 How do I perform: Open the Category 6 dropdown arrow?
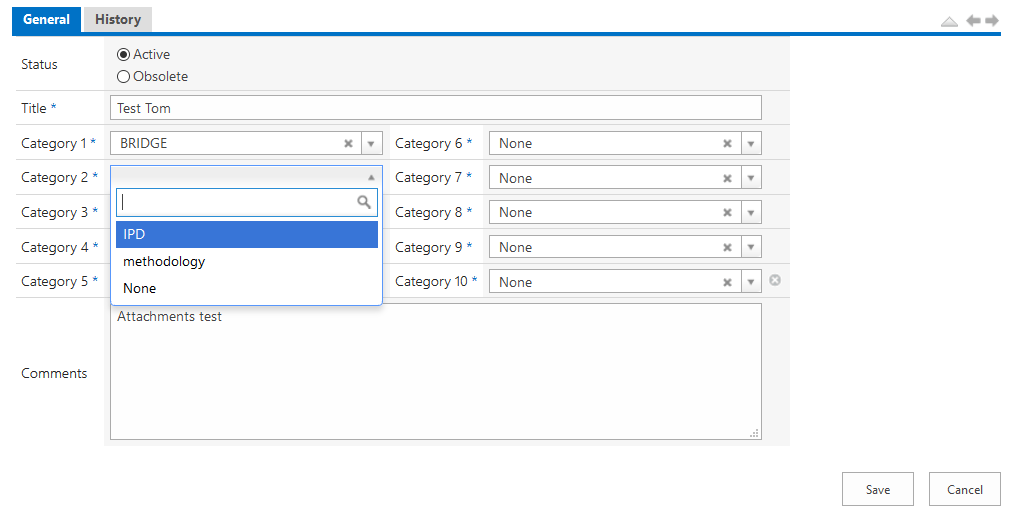tap(751, 144)
